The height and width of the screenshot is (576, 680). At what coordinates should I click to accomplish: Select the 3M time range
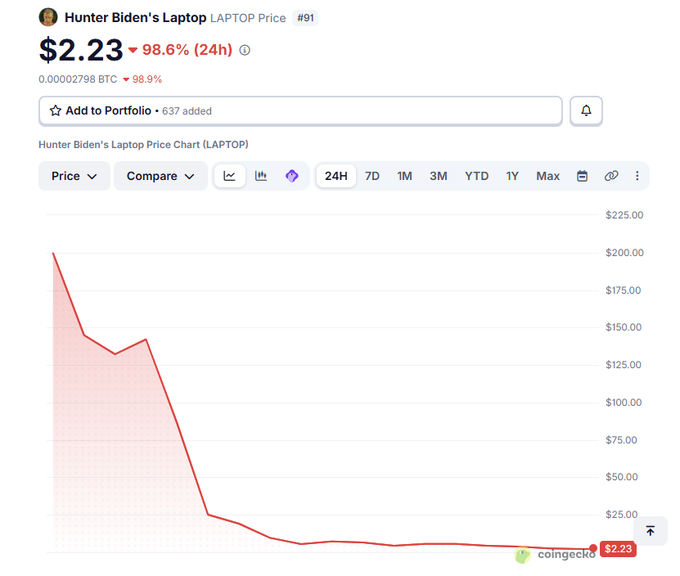pyautogui.click(x=438, y=176)
